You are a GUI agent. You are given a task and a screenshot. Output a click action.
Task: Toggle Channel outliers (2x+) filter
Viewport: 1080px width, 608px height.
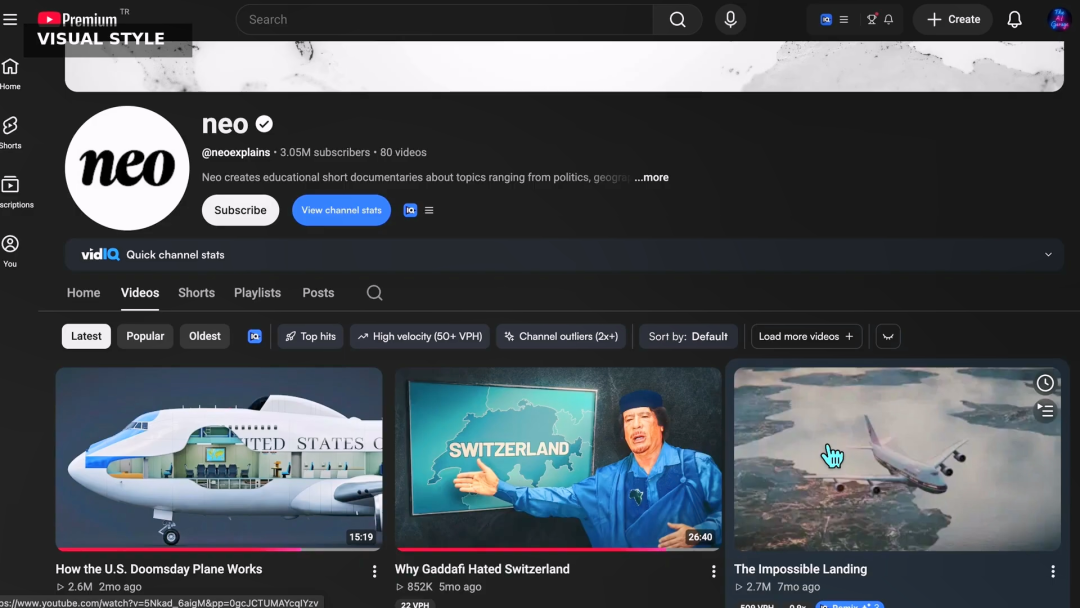(x=561, y=337)
